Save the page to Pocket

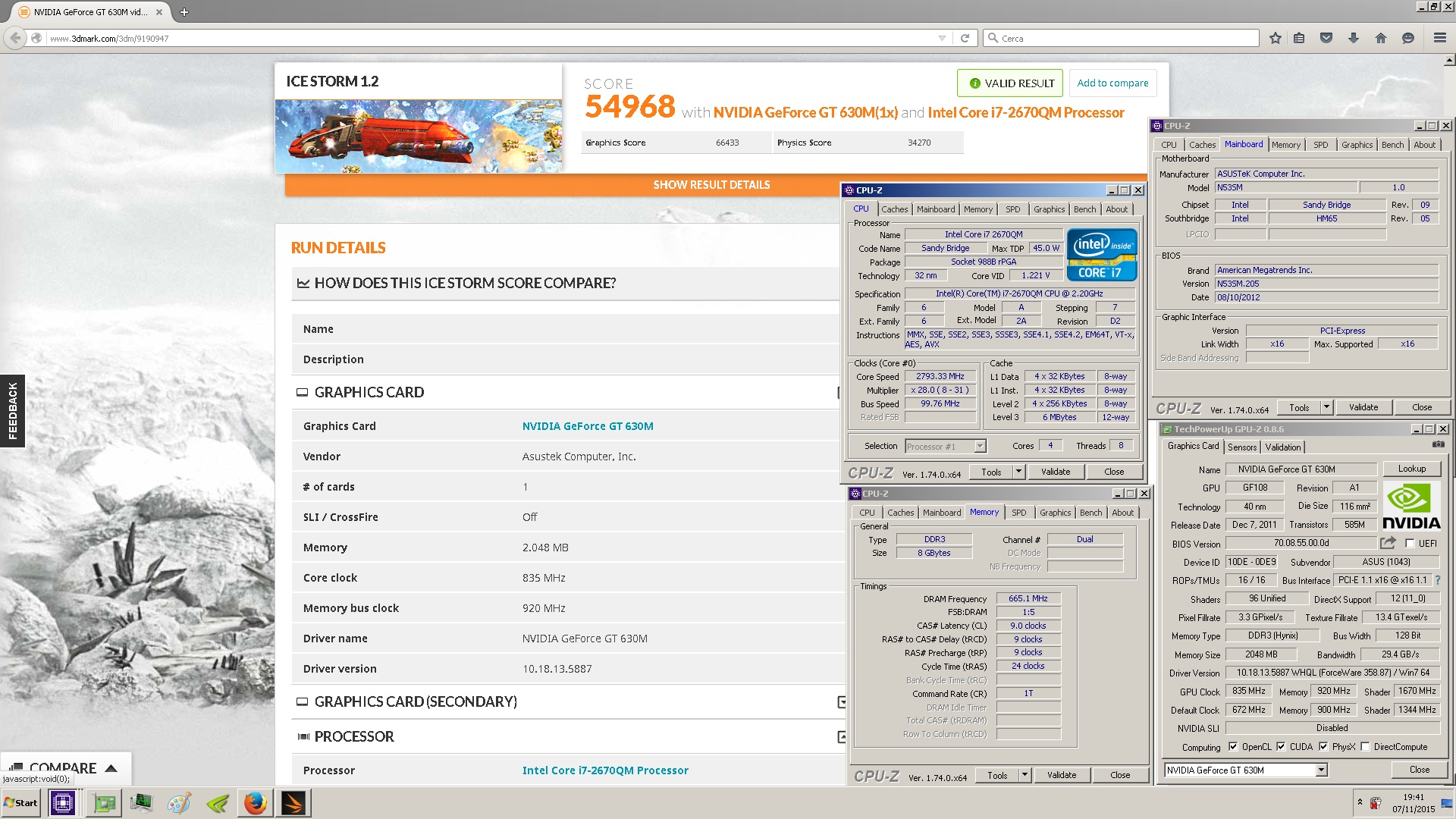tap(1326, 38)
